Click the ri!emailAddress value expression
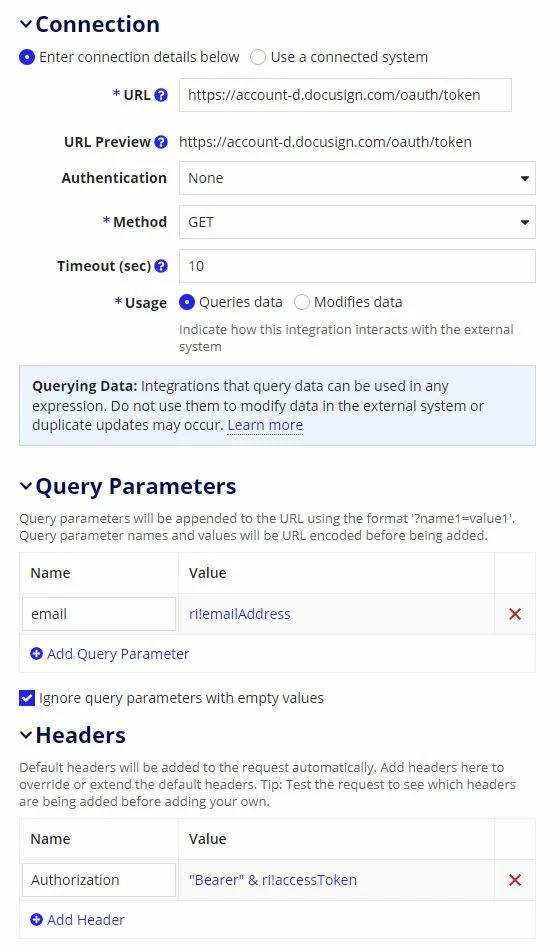Viewport: 557px width, 950px height. click(x=239, y=614)
